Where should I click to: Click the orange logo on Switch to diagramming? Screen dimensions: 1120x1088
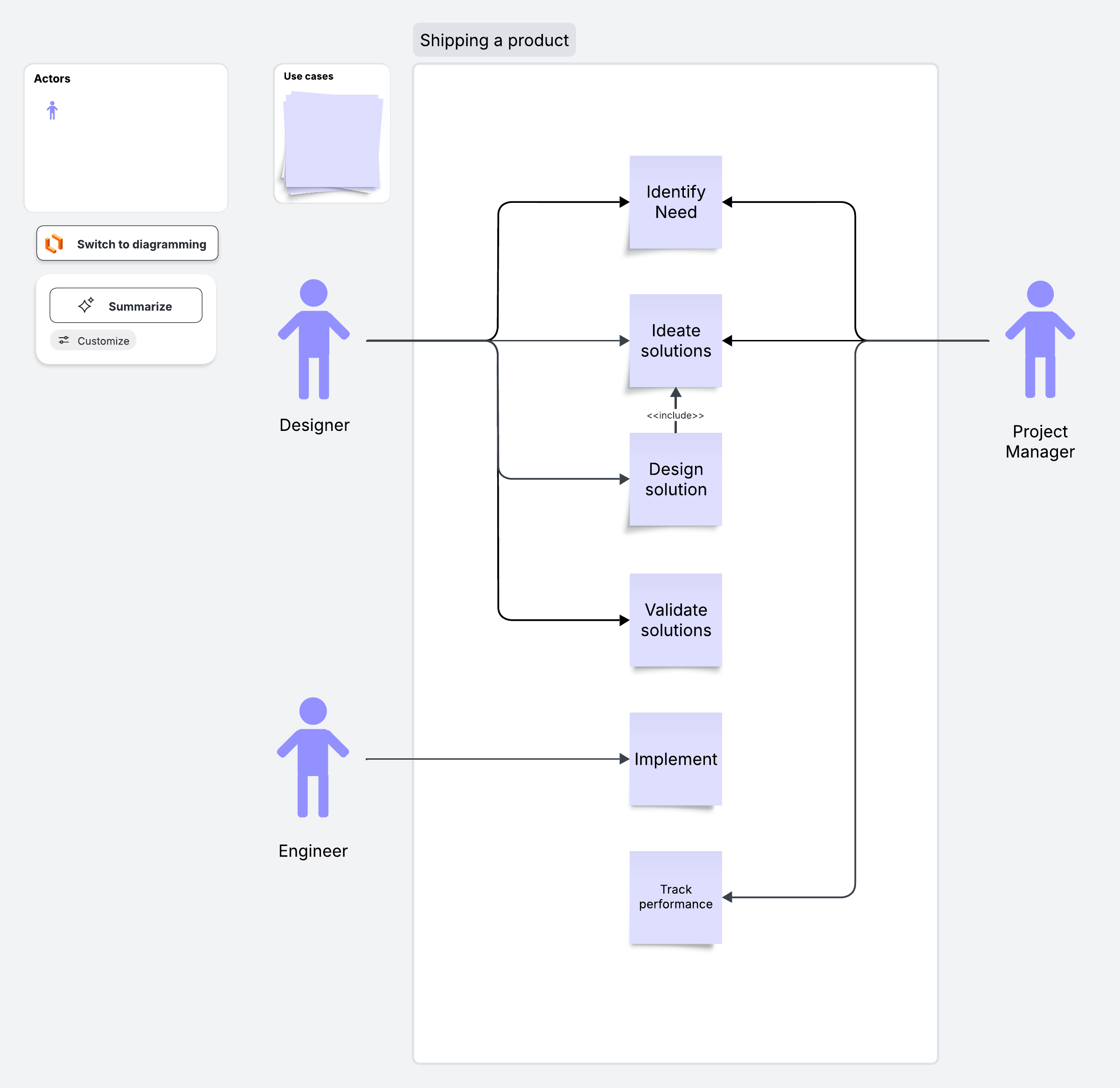[x=54, y=243]
